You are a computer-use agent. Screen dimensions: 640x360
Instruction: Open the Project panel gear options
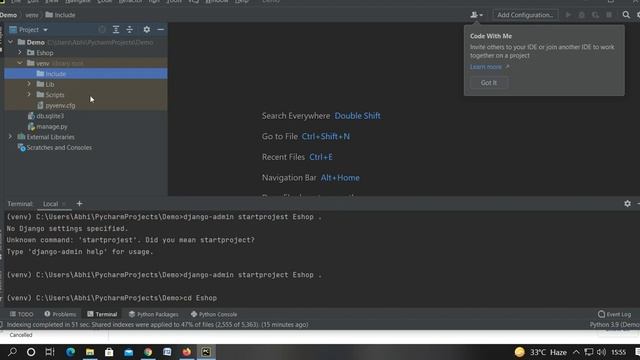[x=147, y=30]
